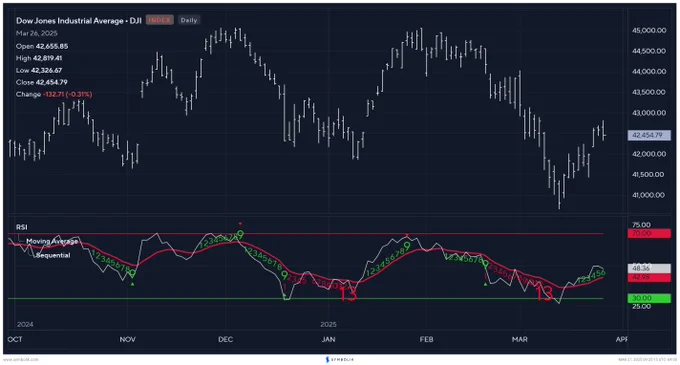Click the RSI indicator label
Image resolution: width=680 pixels, height=365 pixels.
click(x=22, y=227)
